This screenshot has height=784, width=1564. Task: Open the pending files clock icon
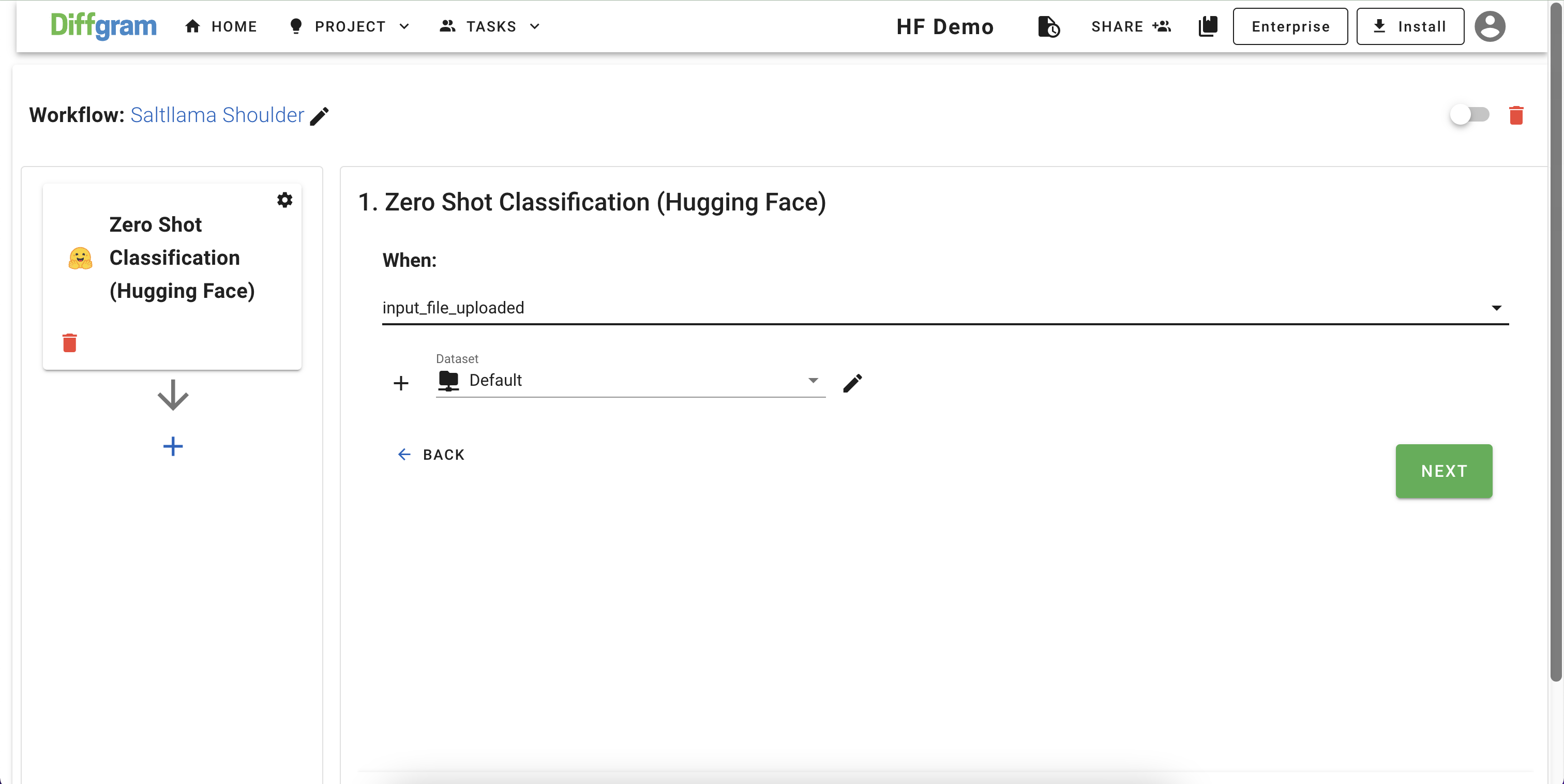pyautogui.click(x=1048, y=27)
